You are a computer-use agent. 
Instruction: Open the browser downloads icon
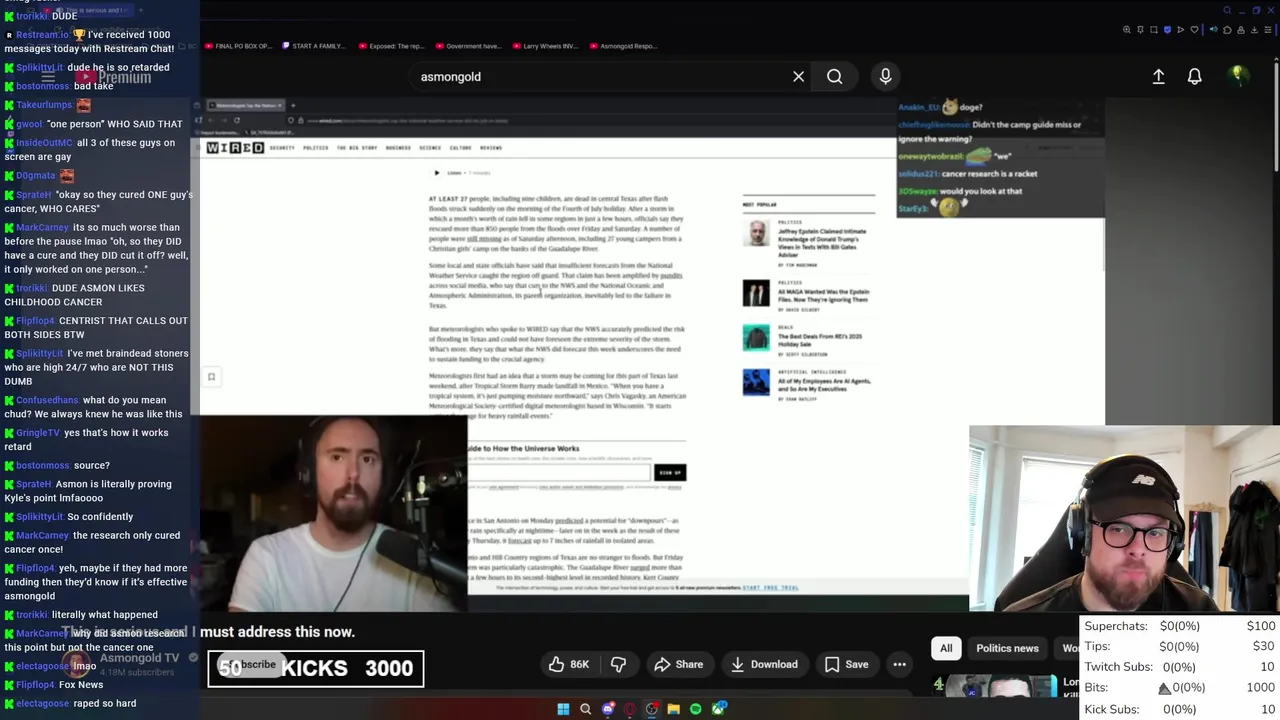tap(1254, 30)
